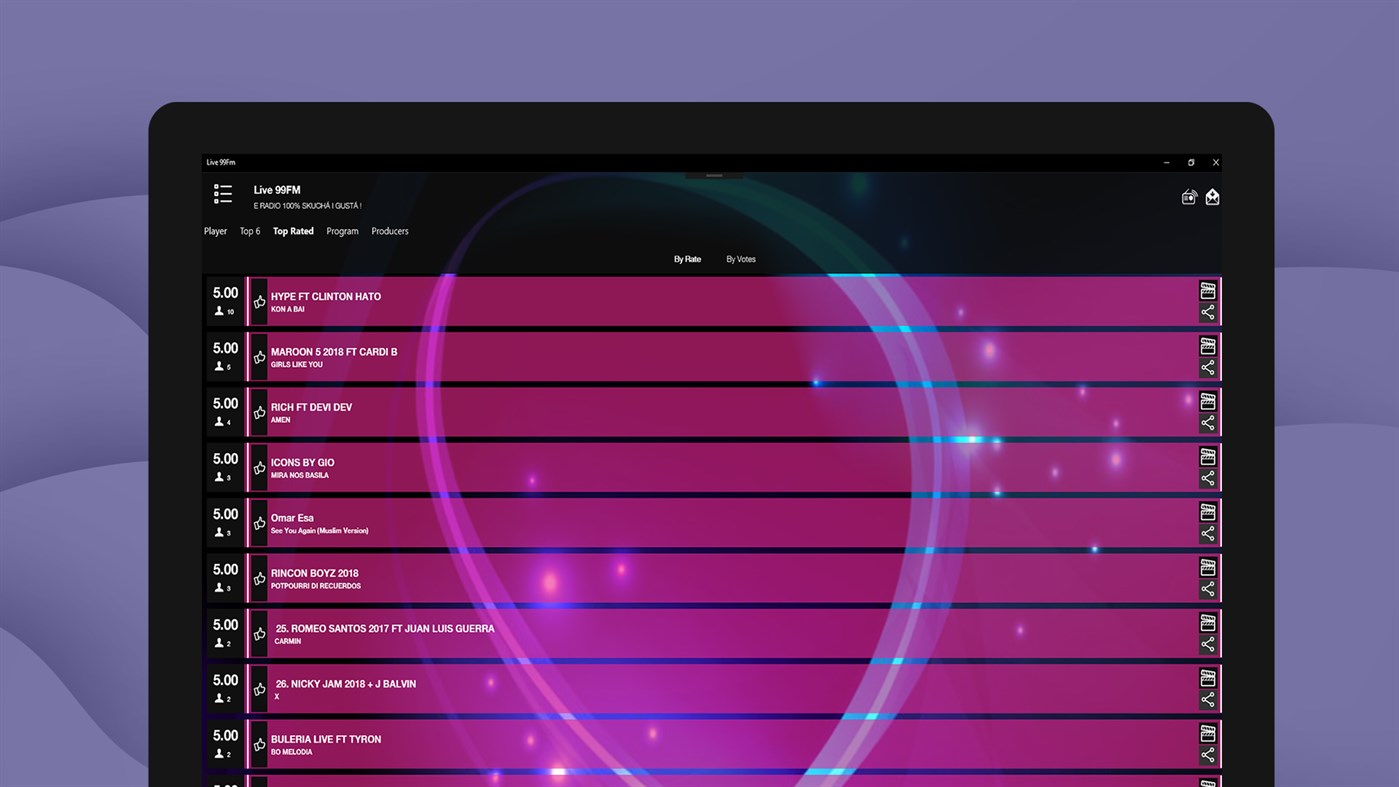Open video for MAROON 5 Girls Like You

(1208, 346)
